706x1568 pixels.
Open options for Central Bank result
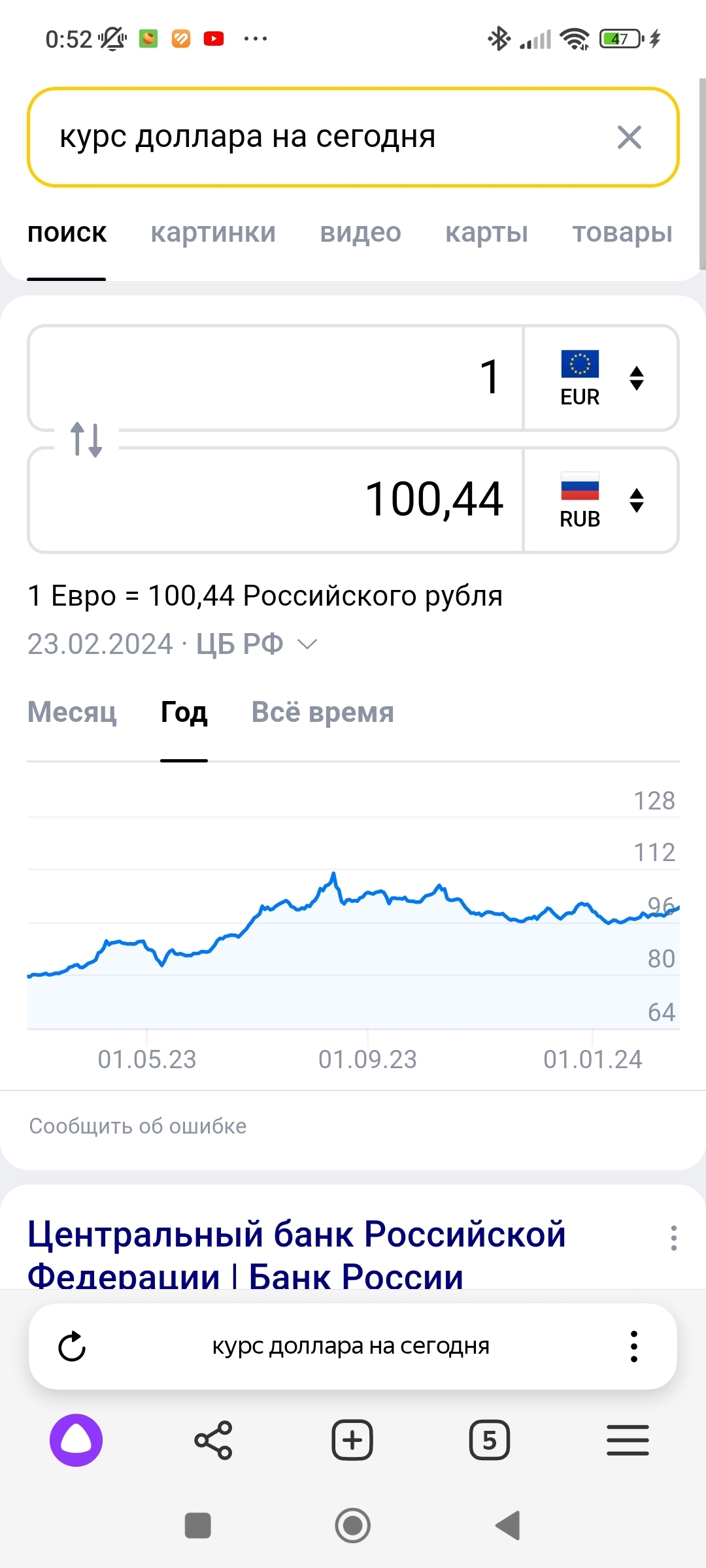[x=673, y=1238]
